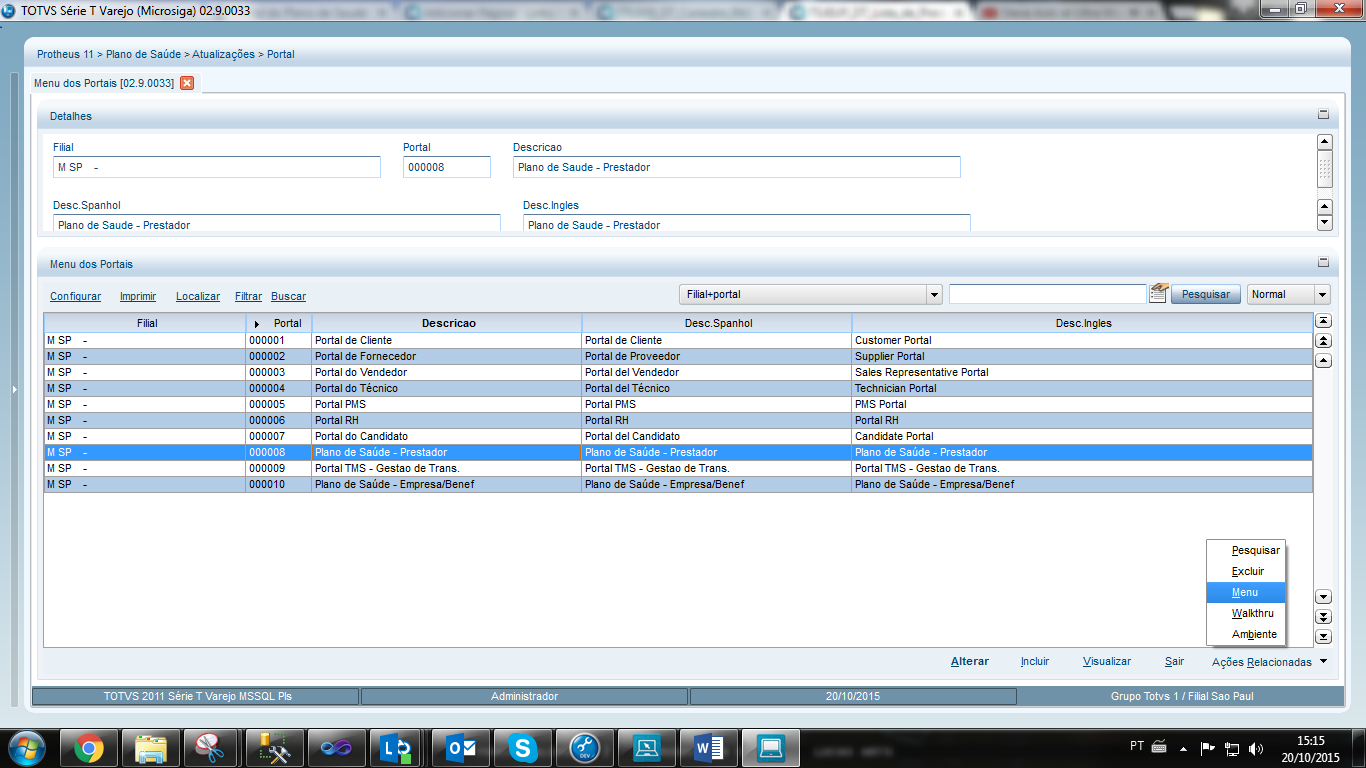Open Windows Explorer from the taskbar

click(x=150, y=748)
